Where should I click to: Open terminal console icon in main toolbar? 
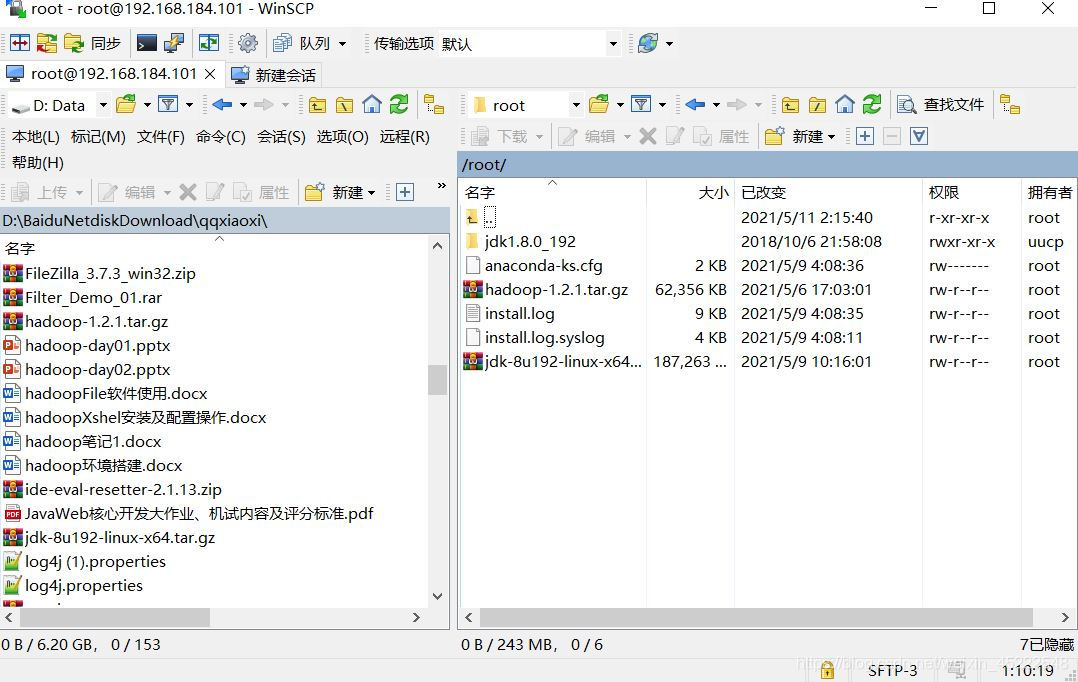[146, 43]
